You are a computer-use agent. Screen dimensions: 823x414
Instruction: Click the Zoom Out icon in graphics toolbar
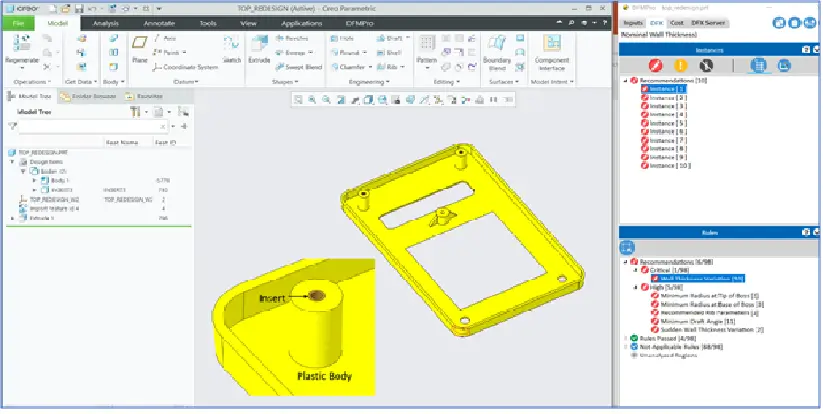point(326,100)
